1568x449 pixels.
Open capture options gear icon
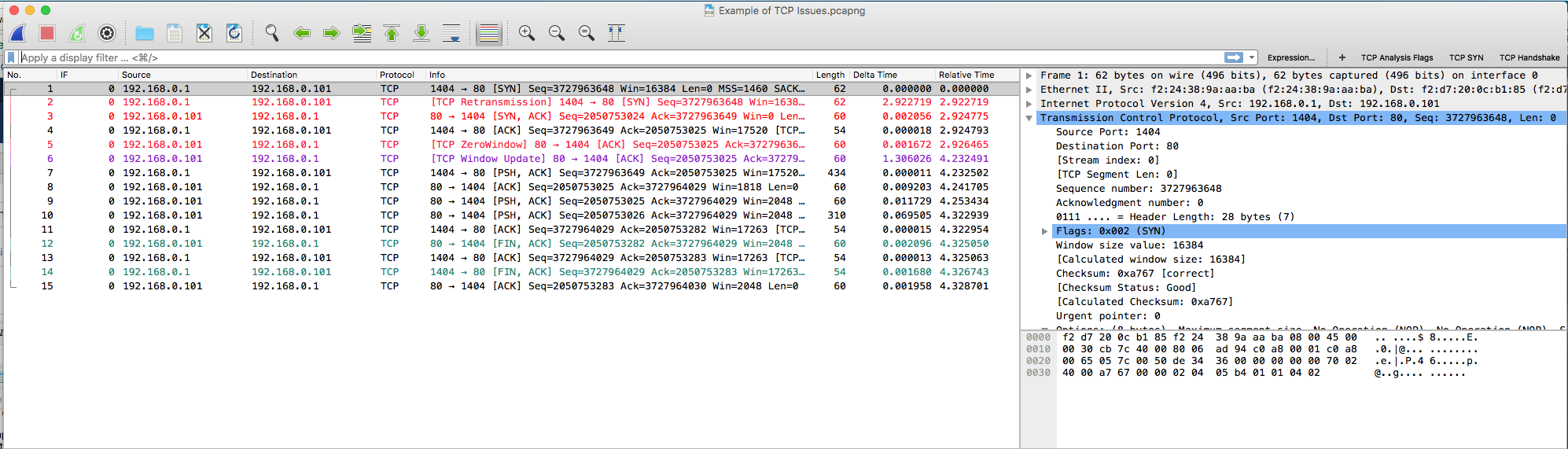click(107, 33)
